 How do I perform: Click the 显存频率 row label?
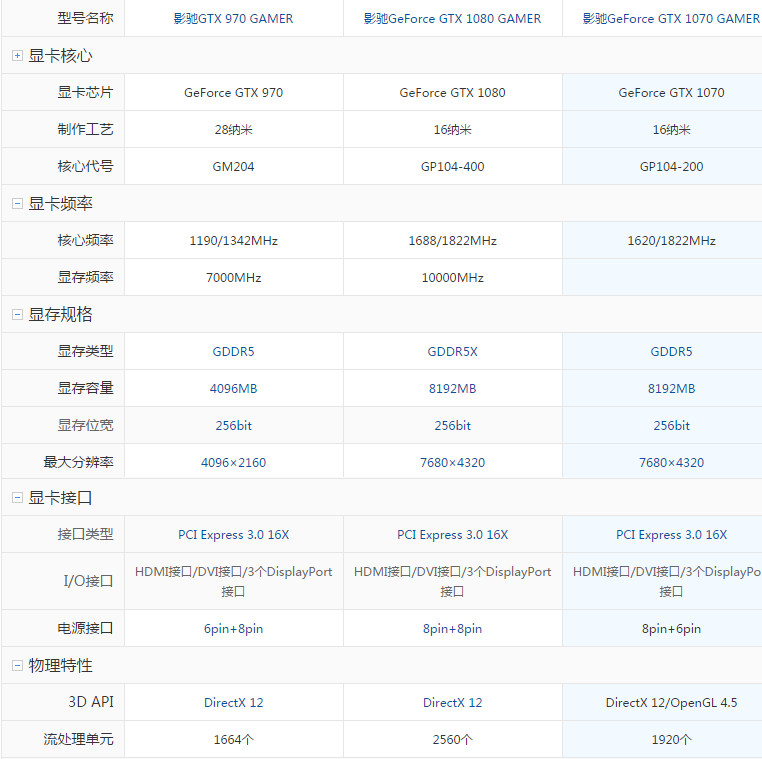[86, 277]
